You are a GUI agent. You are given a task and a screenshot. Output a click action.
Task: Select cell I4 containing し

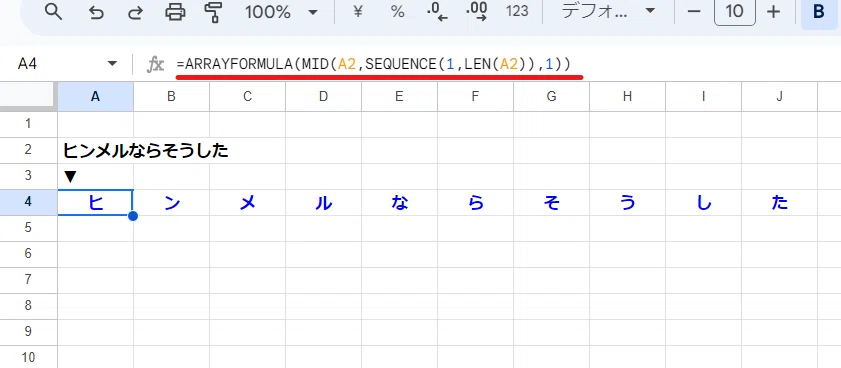pyautogui.click(x=704, y=203)
